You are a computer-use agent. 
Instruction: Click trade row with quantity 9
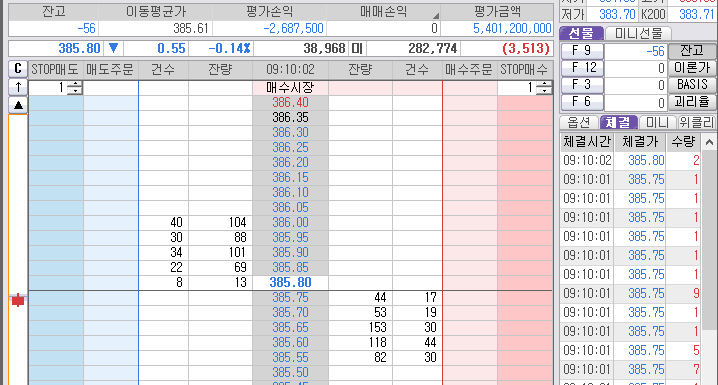[x=631, y=293]
